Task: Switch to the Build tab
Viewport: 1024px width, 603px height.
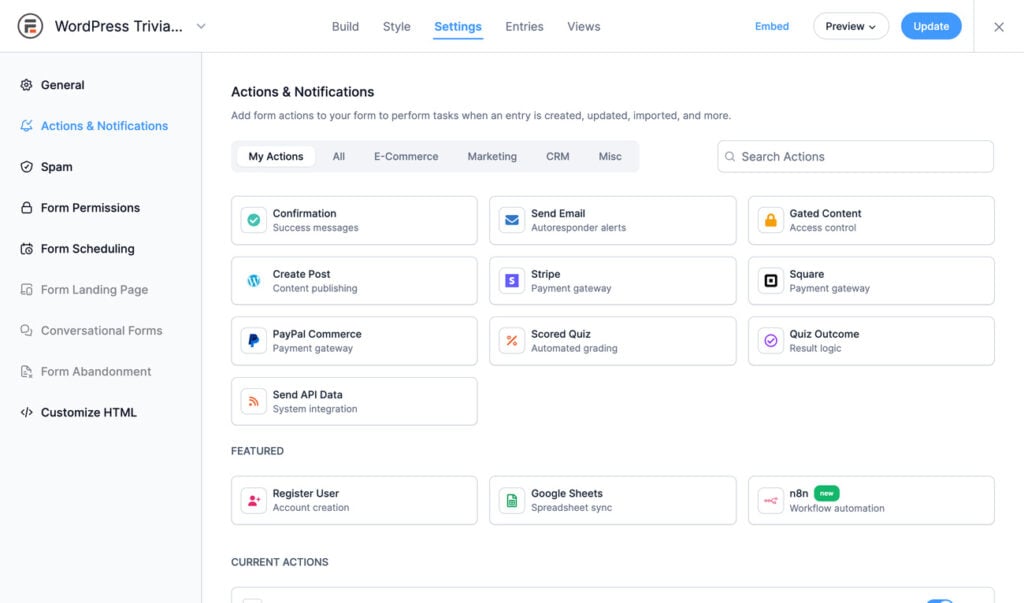Action: click(345, 27)
